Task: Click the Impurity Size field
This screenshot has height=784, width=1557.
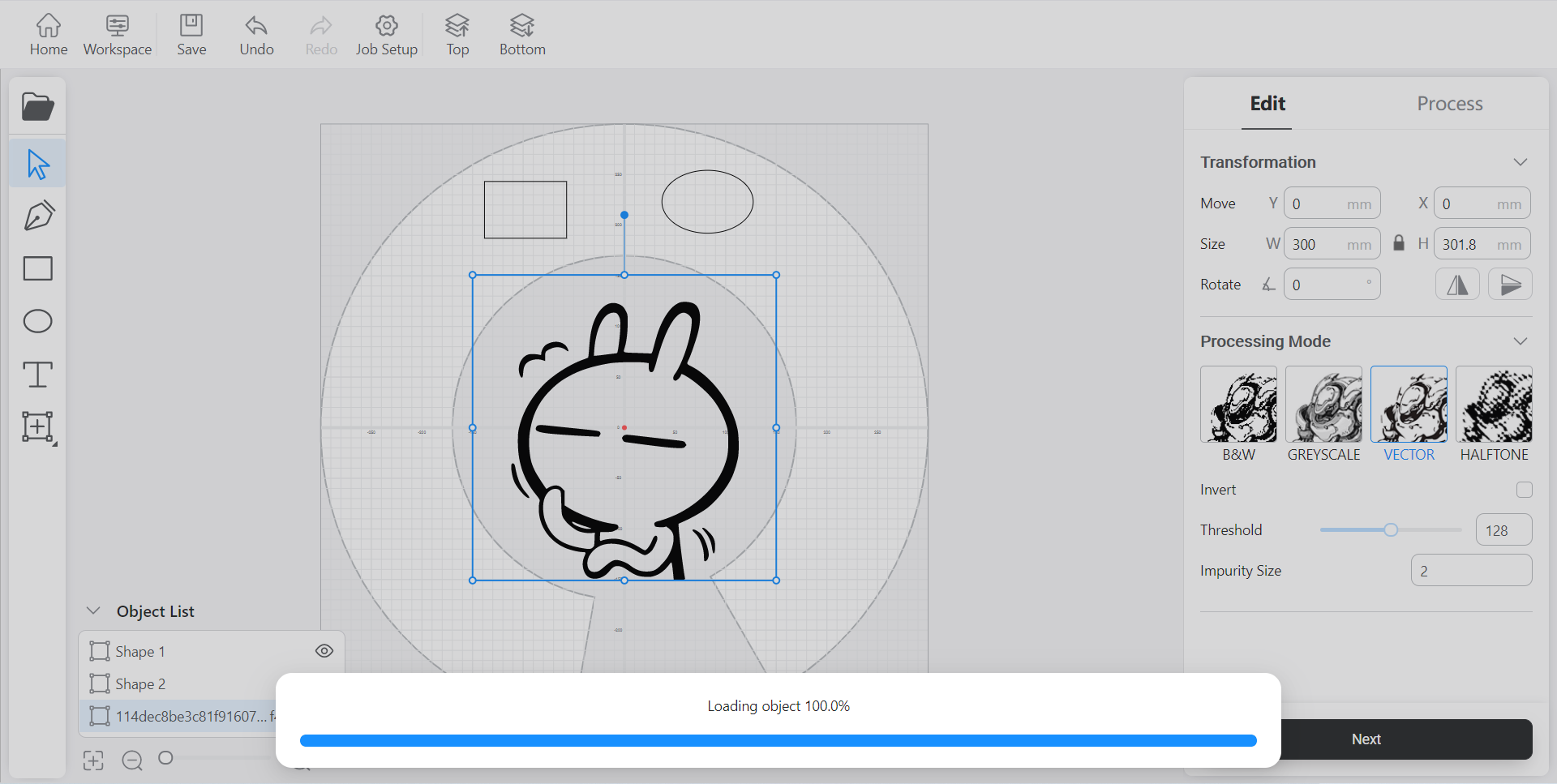Action: pos(1471,571)
